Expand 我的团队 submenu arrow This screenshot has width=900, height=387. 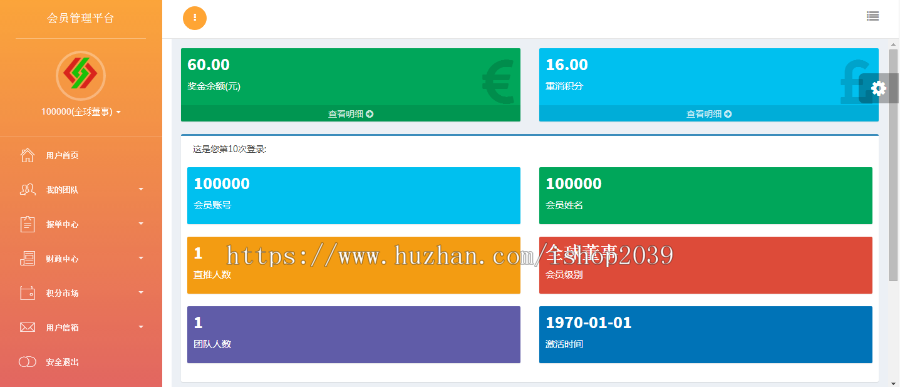pyautogui.click(x=141, y=189)
